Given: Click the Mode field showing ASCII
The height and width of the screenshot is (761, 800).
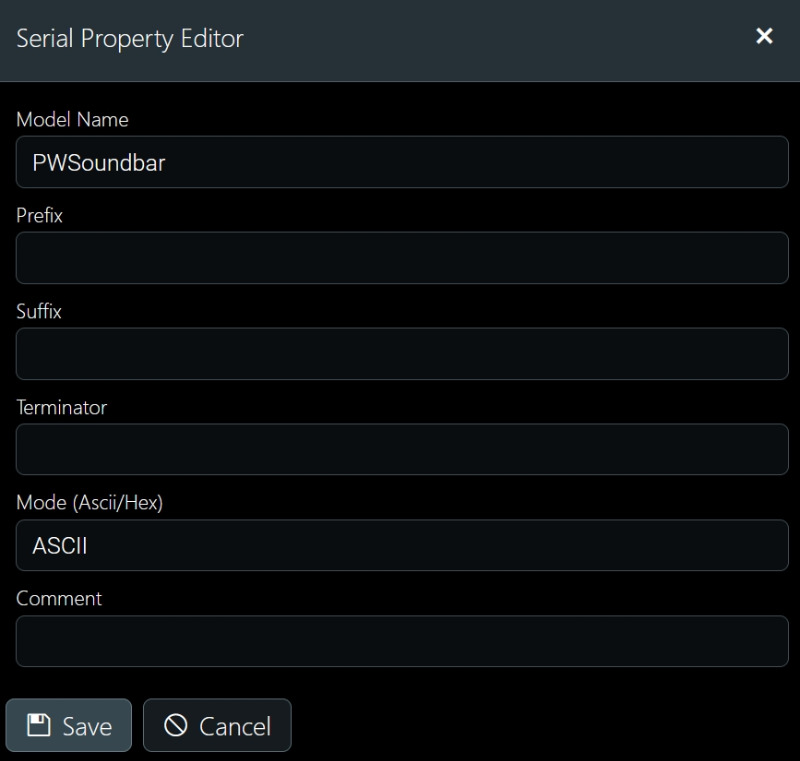Looking at the screenshot, I should 402,545.
